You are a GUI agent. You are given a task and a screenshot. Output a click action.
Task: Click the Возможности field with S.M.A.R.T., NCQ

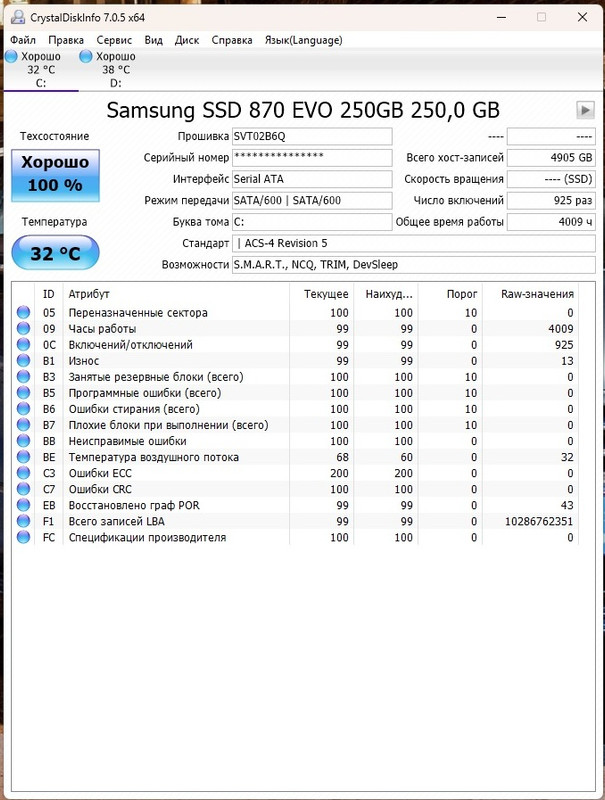click(x=414, y=265)
